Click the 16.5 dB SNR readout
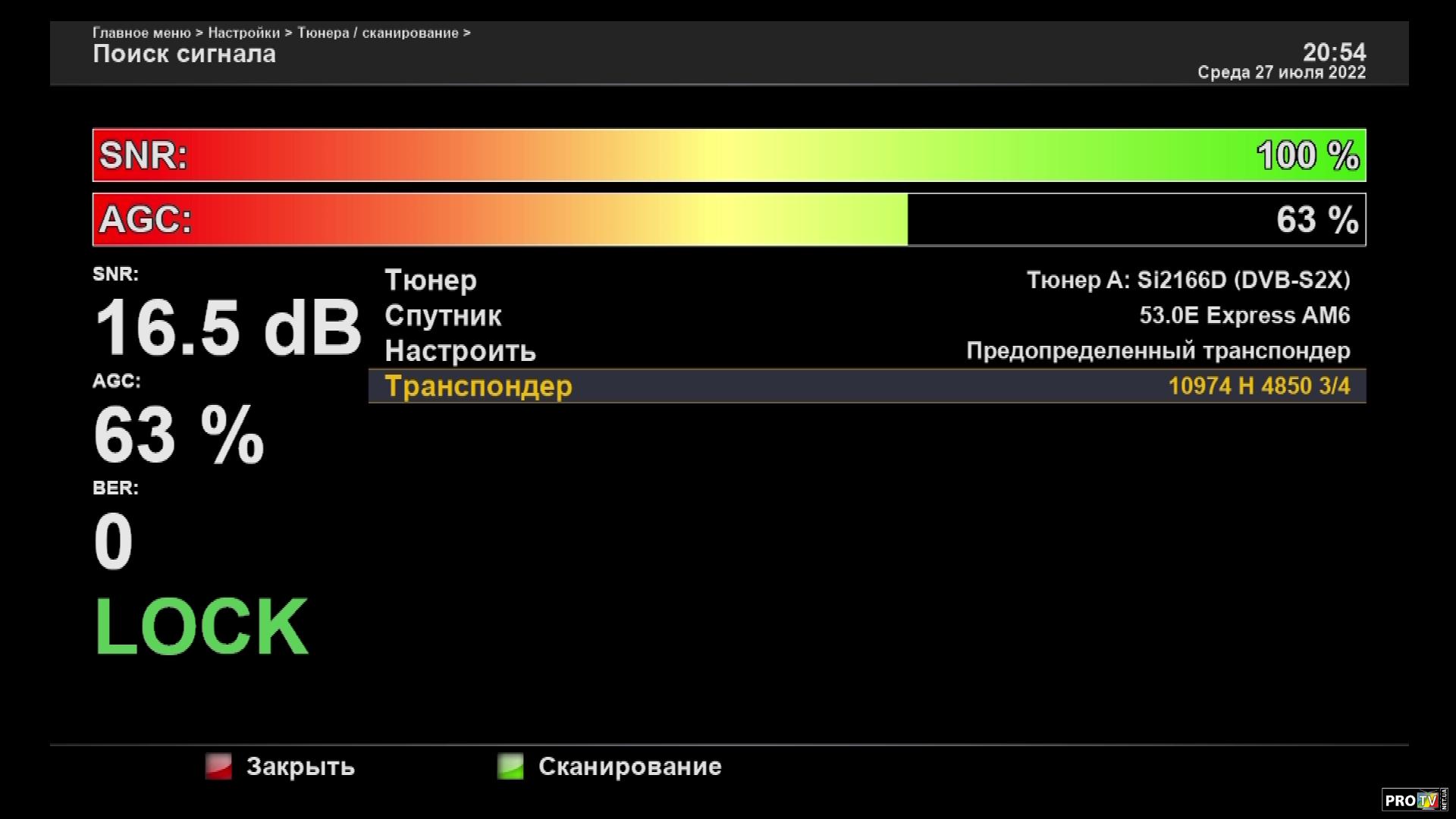This screenshot has width=1456, height=819. pos(227,328)
